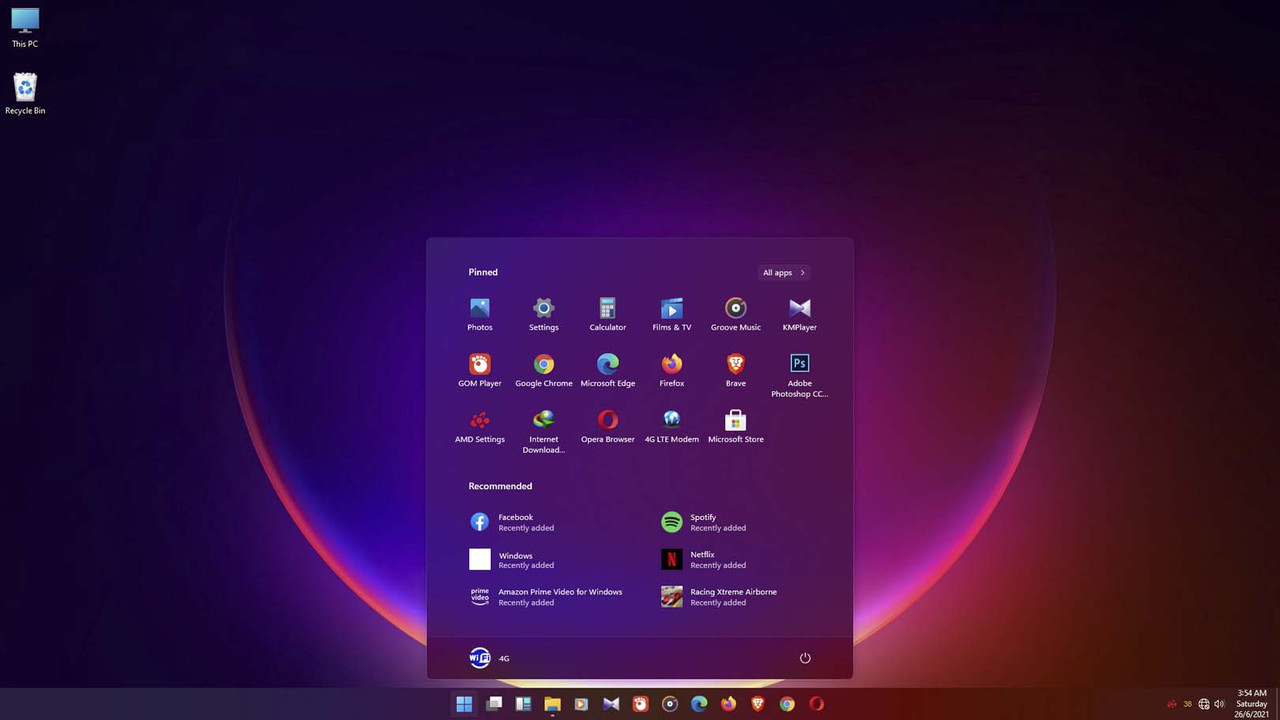
Task: Open Microsoft Store from pinned apps
Action: coord(736,426)
